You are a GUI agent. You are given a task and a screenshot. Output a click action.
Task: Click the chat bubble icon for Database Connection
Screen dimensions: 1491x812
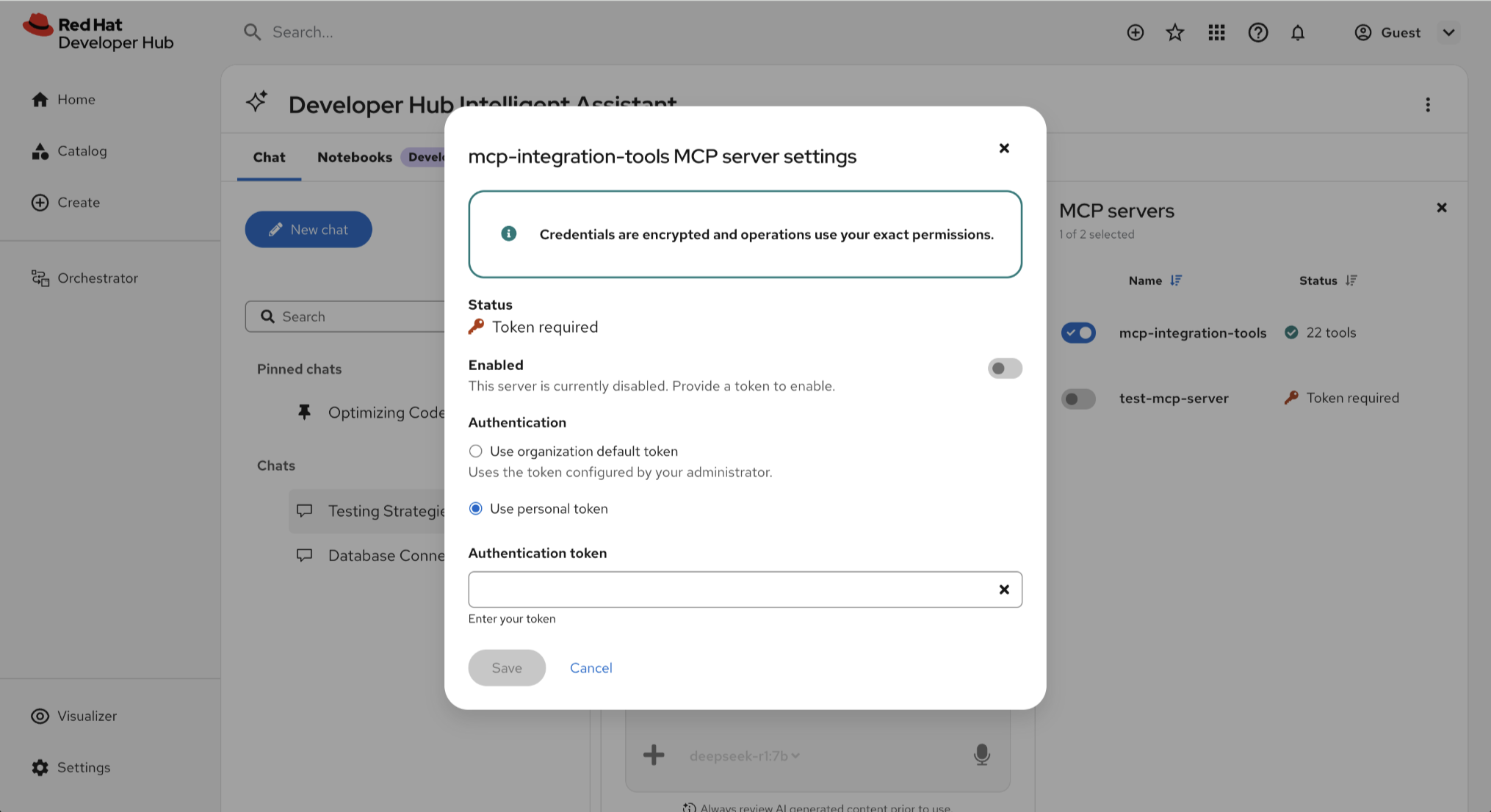304,555
